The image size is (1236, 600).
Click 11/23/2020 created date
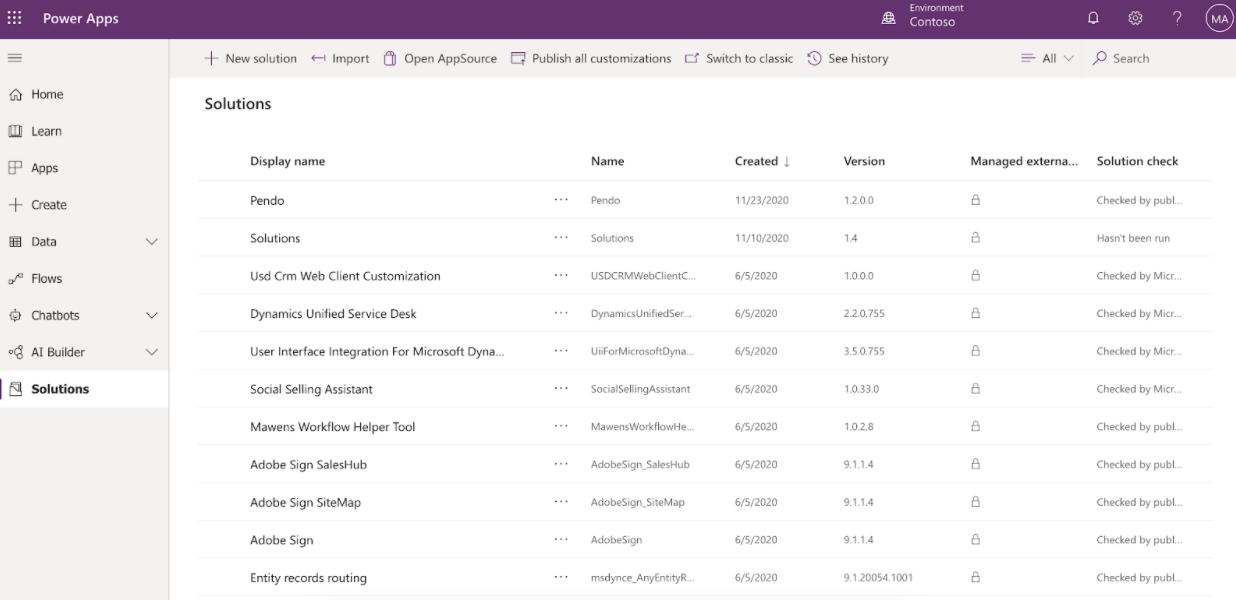tap(762, 201)
